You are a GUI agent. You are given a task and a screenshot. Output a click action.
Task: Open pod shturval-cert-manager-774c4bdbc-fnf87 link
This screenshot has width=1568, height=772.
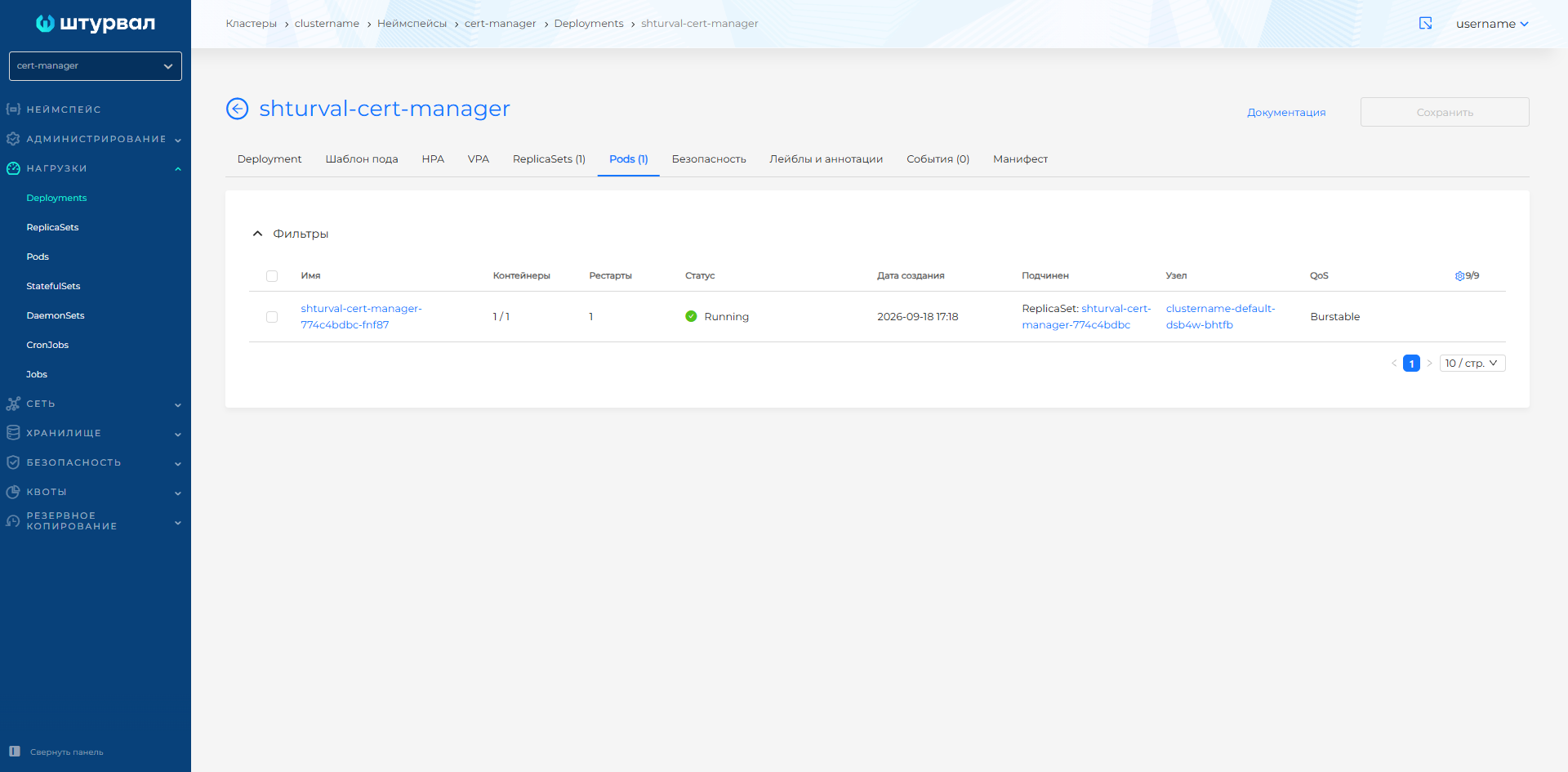coord(361,317)
